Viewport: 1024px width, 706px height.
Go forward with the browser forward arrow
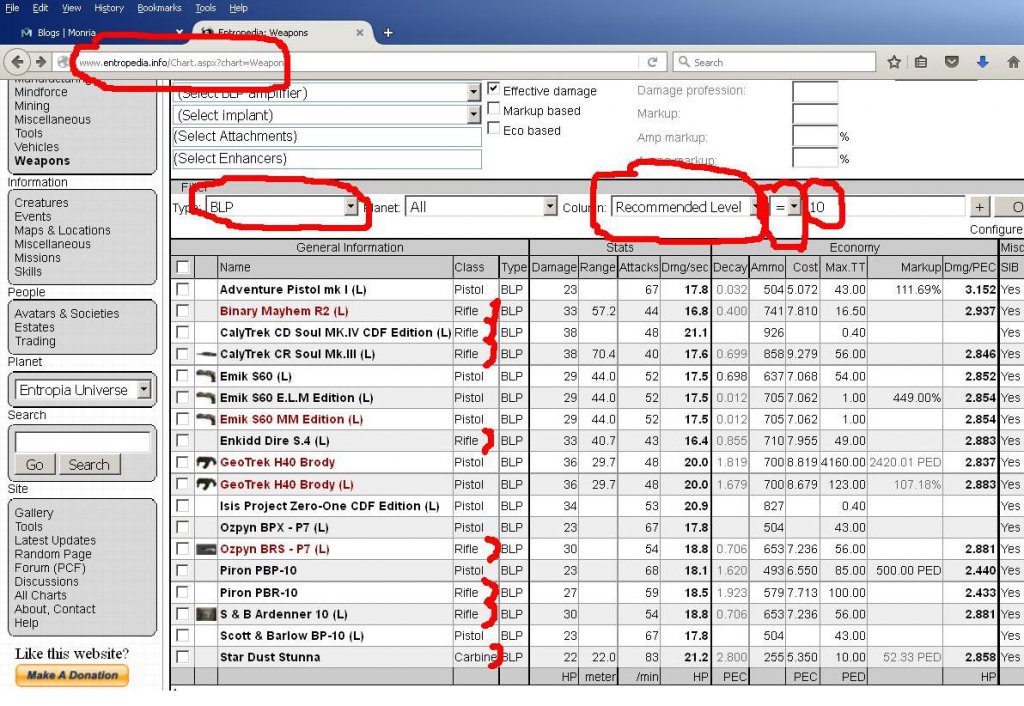(40, 62)
